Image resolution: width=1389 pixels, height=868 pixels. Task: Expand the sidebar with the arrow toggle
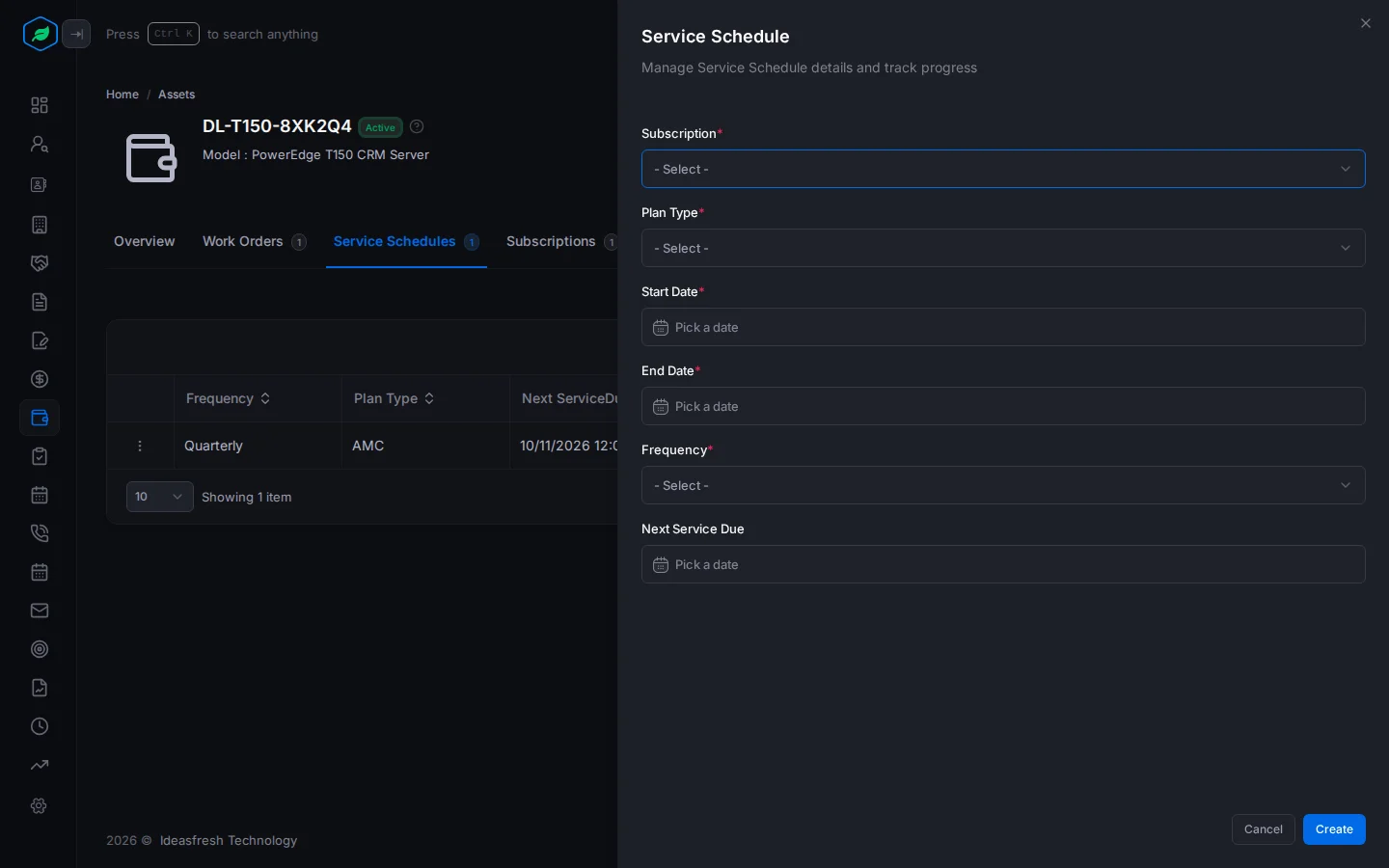[76, 34]
